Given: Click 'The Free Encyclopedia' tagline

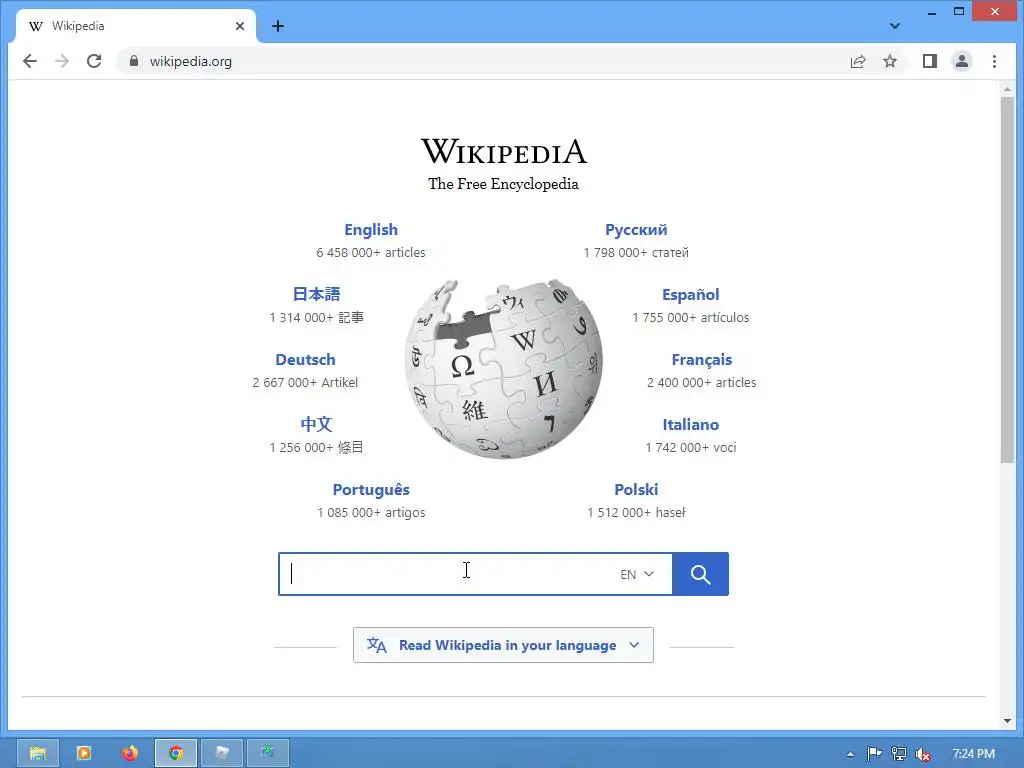Looking at the screenshot, I should click(504, 184).
